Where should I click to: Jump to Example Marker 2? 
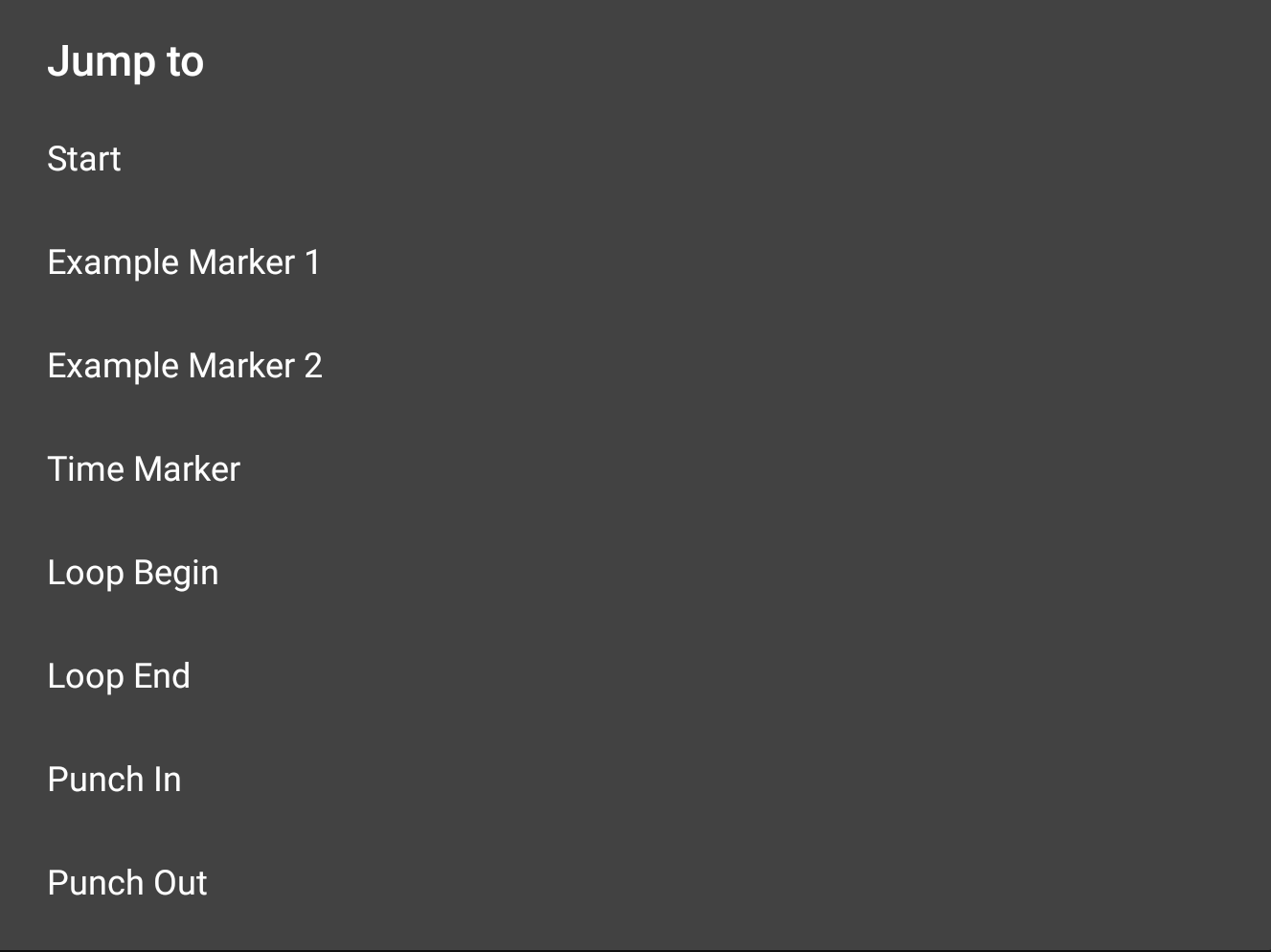tap(185, 366)
